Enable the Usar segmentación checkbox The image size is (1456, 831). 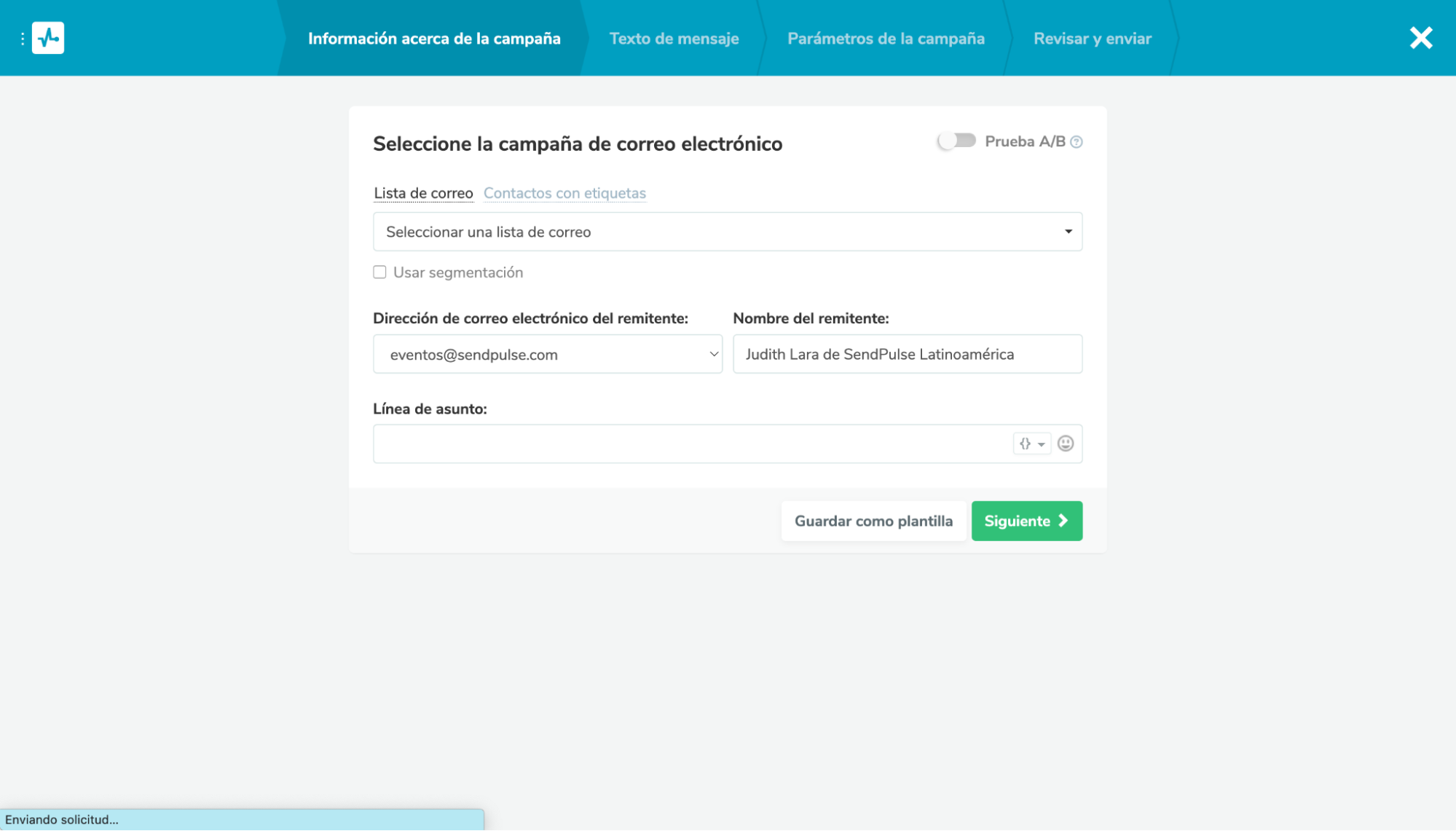[379, 272]
